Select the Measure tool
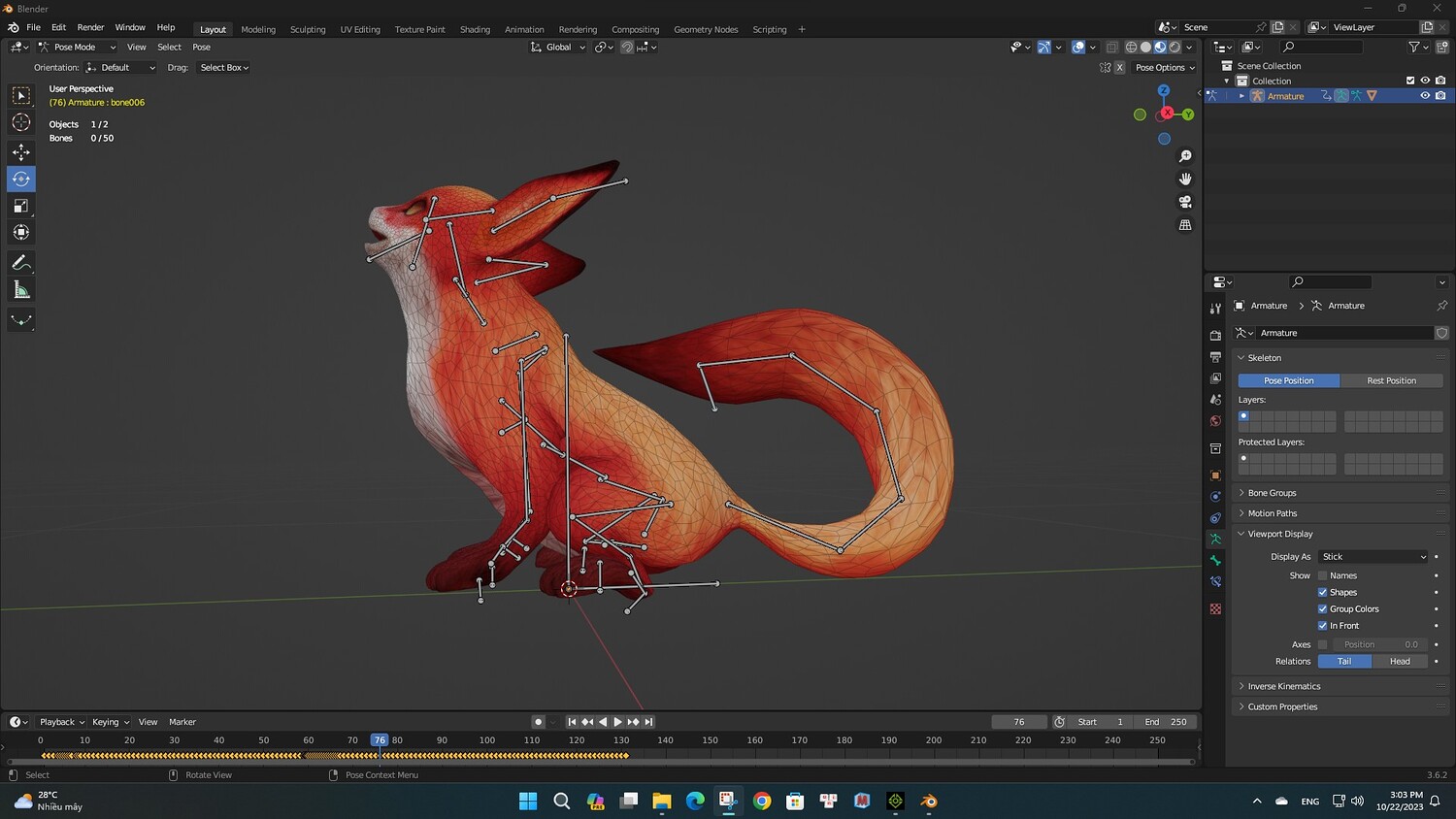The height and width of the screenshot is (819, 1456). click(21, 290)
